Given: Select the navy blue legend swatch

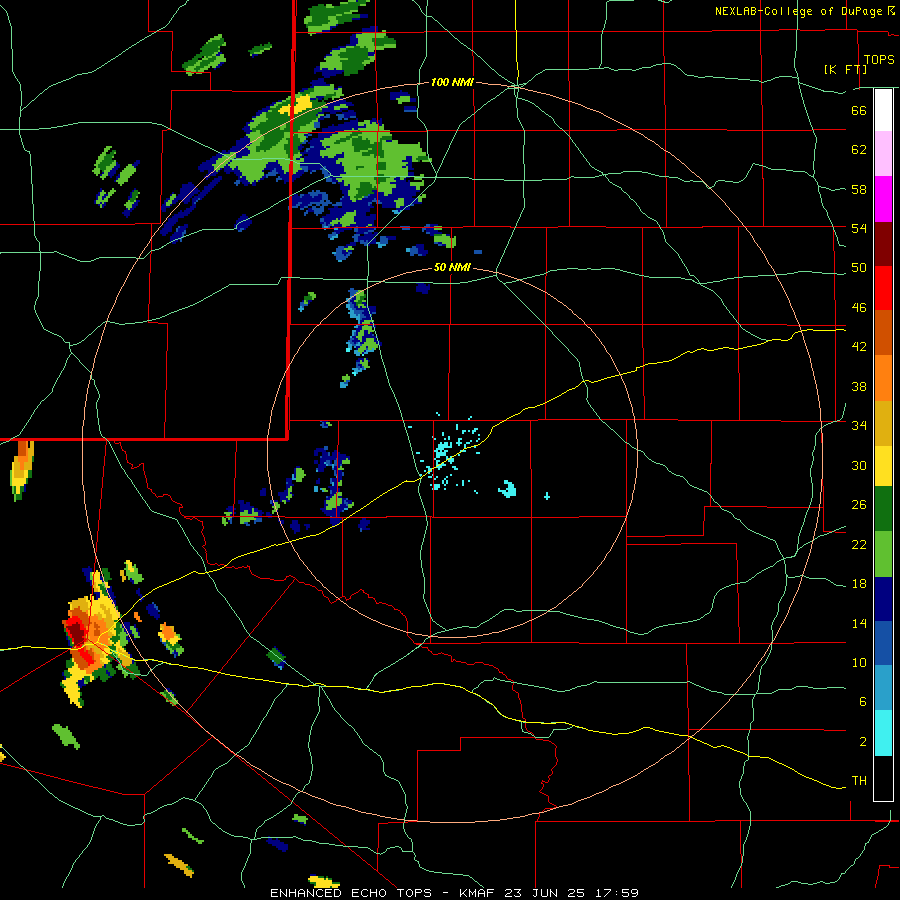Looking at the screenshot, I should pos(883,599).
